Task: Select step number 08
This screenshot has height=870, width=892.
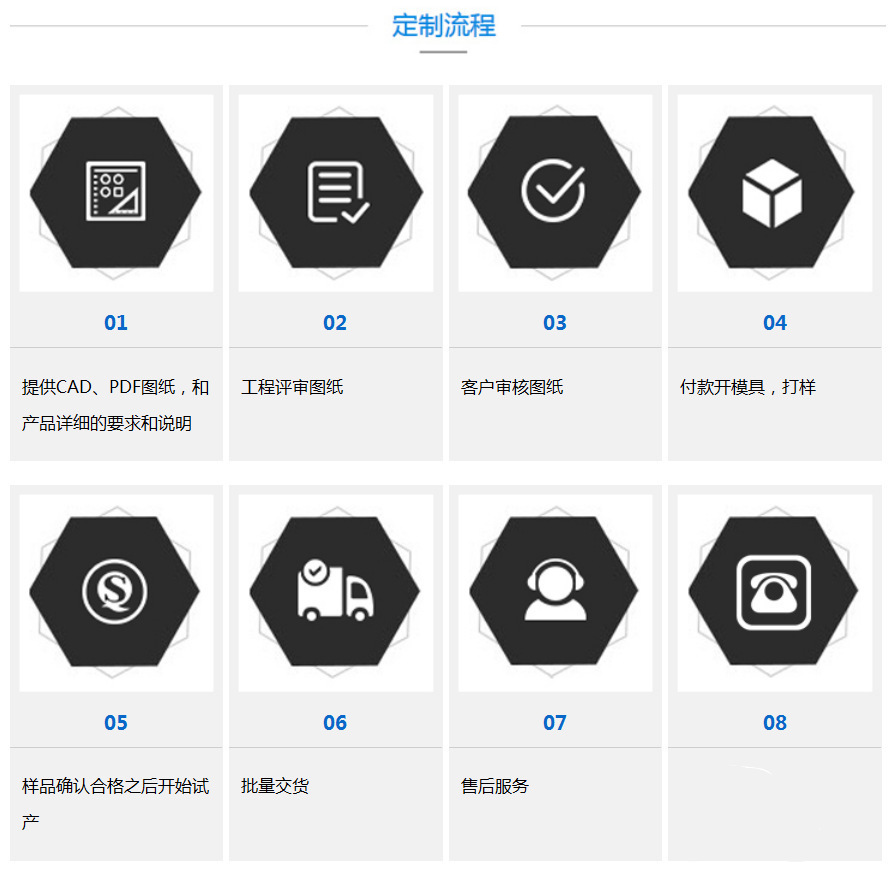Action: 775,723
